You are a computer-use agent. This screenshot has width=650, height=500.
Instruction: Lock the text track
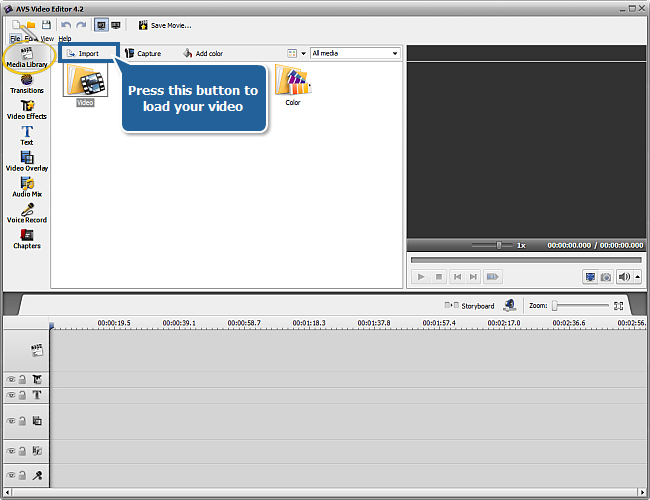point(22,395)
